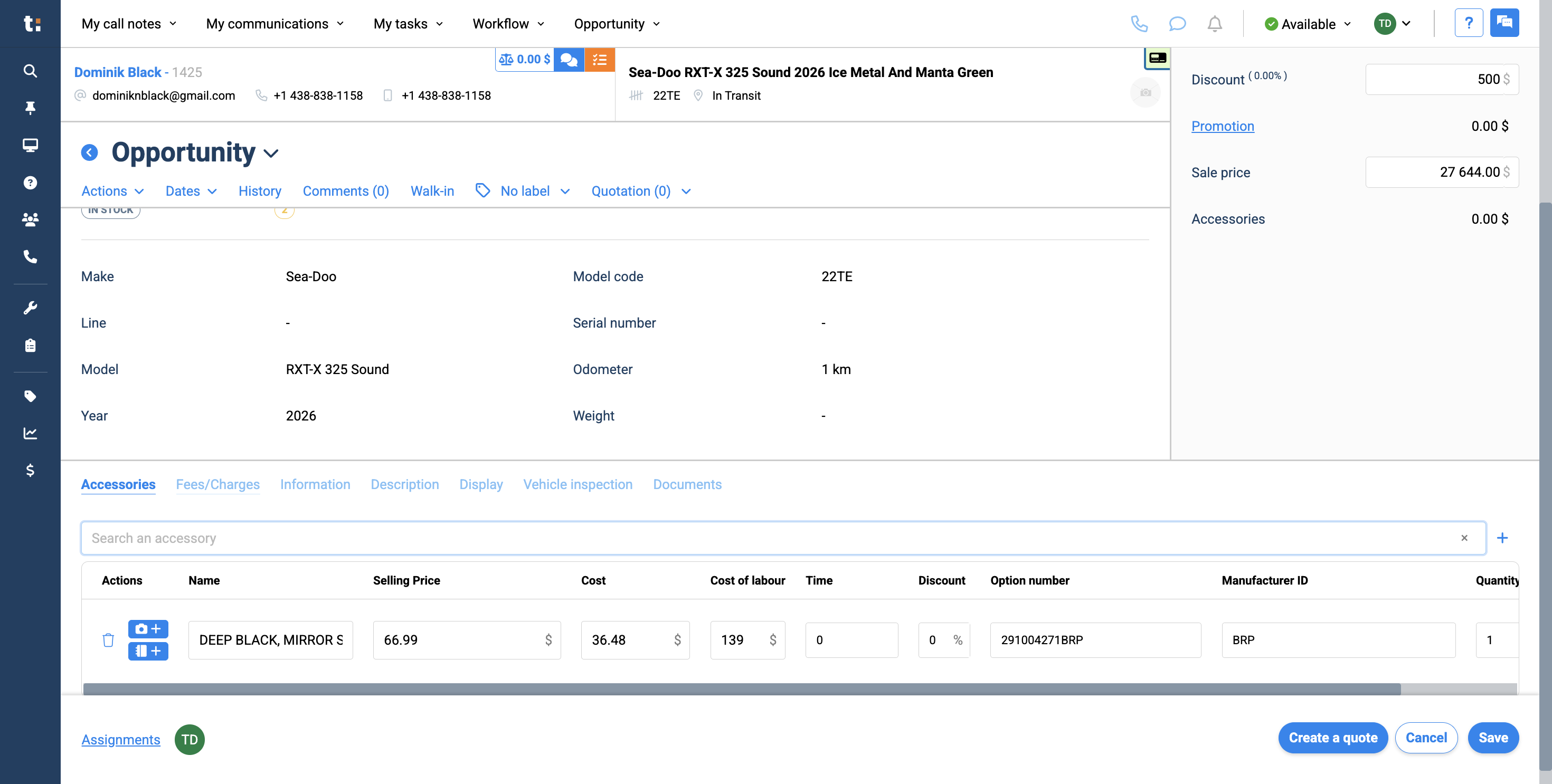Expand the Available status dropdown
Viewport: 1552px width, 784px height.
click(x=1308, y=24)
